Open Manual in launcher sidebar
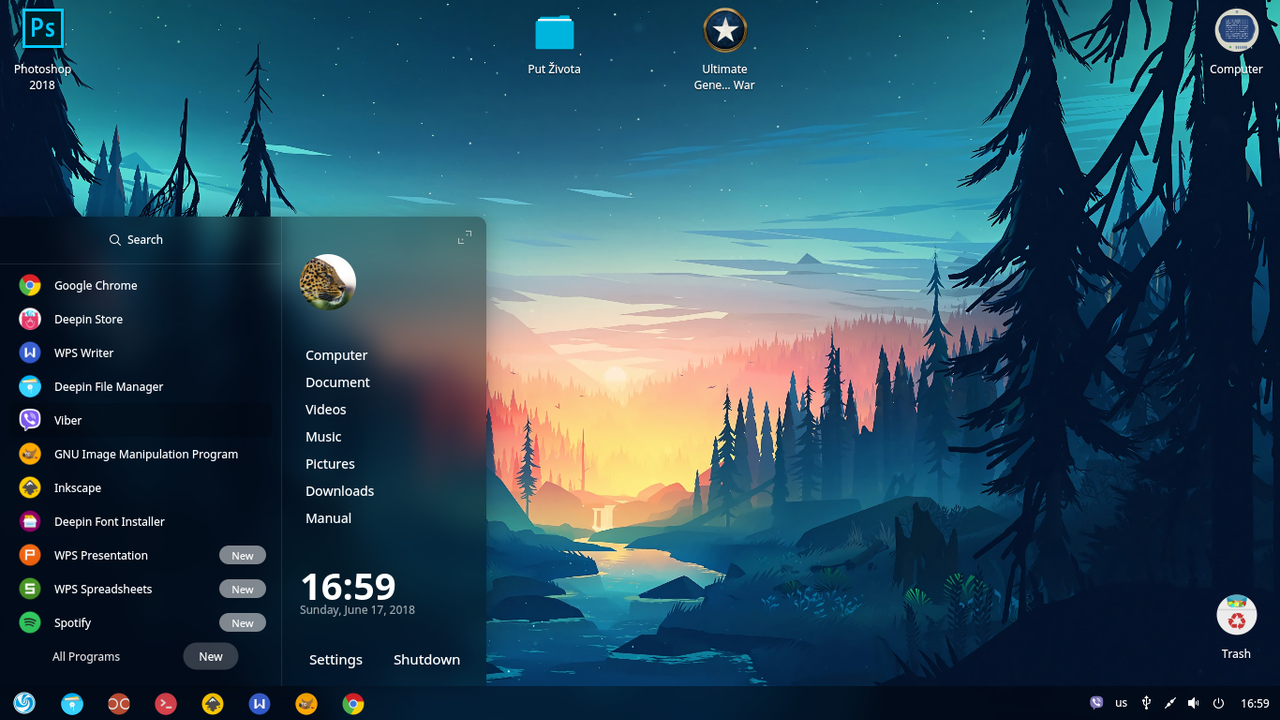 click(x=328, y=518)
